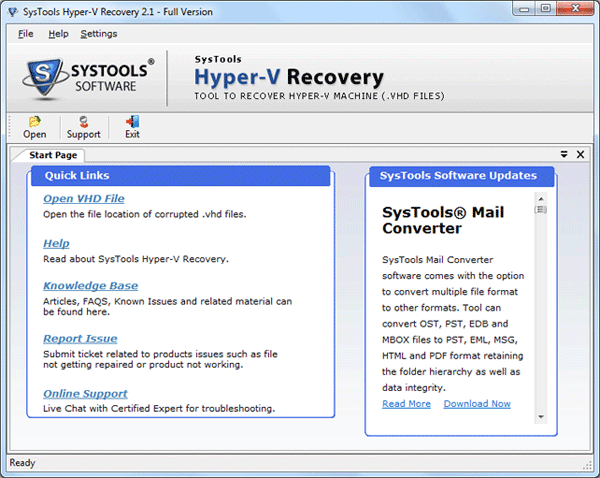Click the Open VHD File link
The height and width of the screenshot is (478, 600).
[x=83, y=199]
